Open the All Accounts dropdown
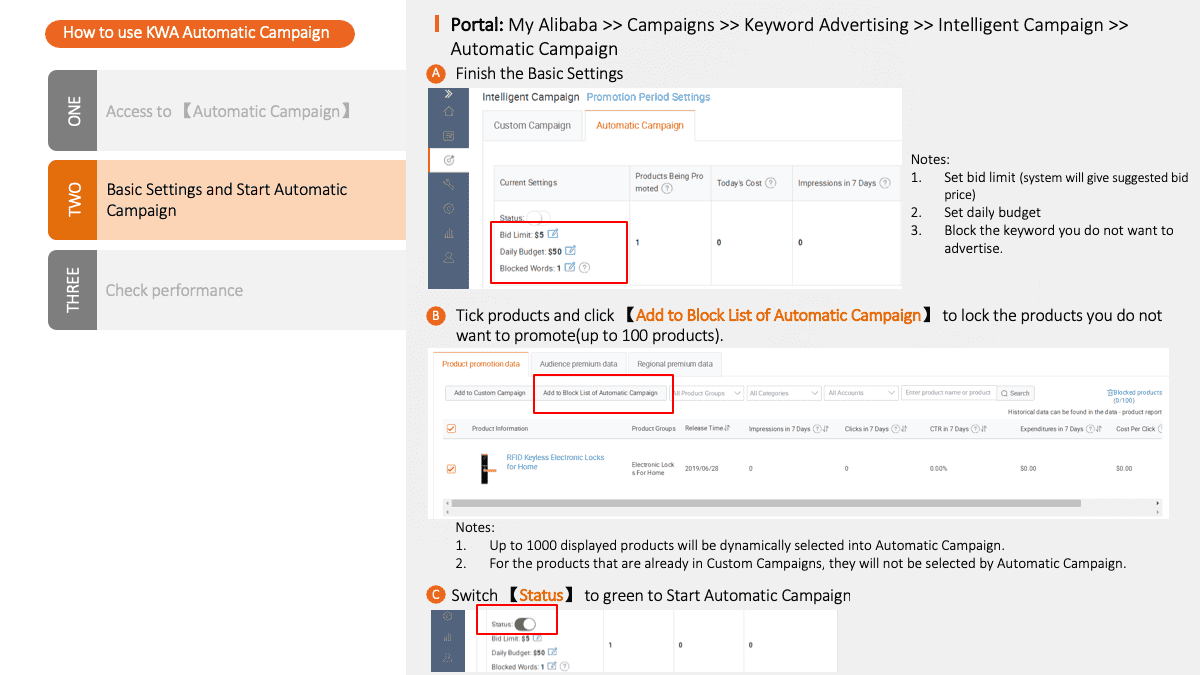 (862, 393)
